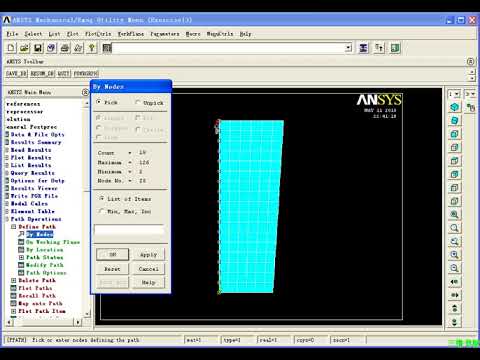Open the WorkPlane menu
This screenshot has height=360, width=480.
(131, 34)
